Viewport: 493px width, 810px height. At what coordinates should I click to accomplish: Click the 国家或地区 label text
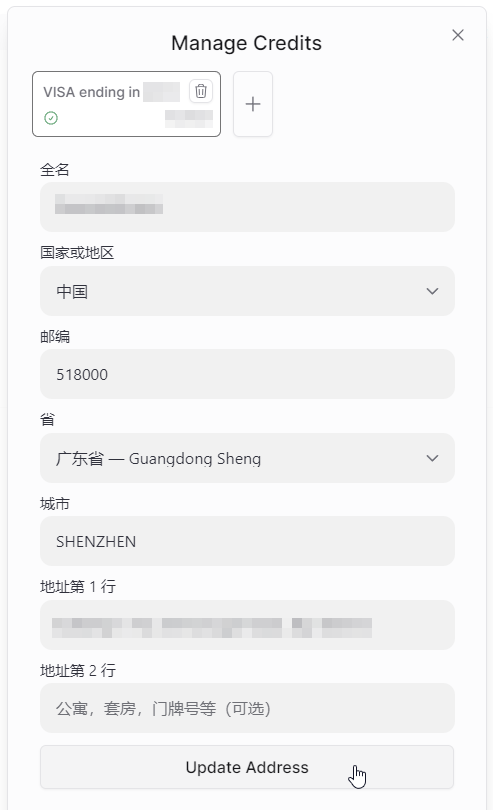click(x=77, y=253)
